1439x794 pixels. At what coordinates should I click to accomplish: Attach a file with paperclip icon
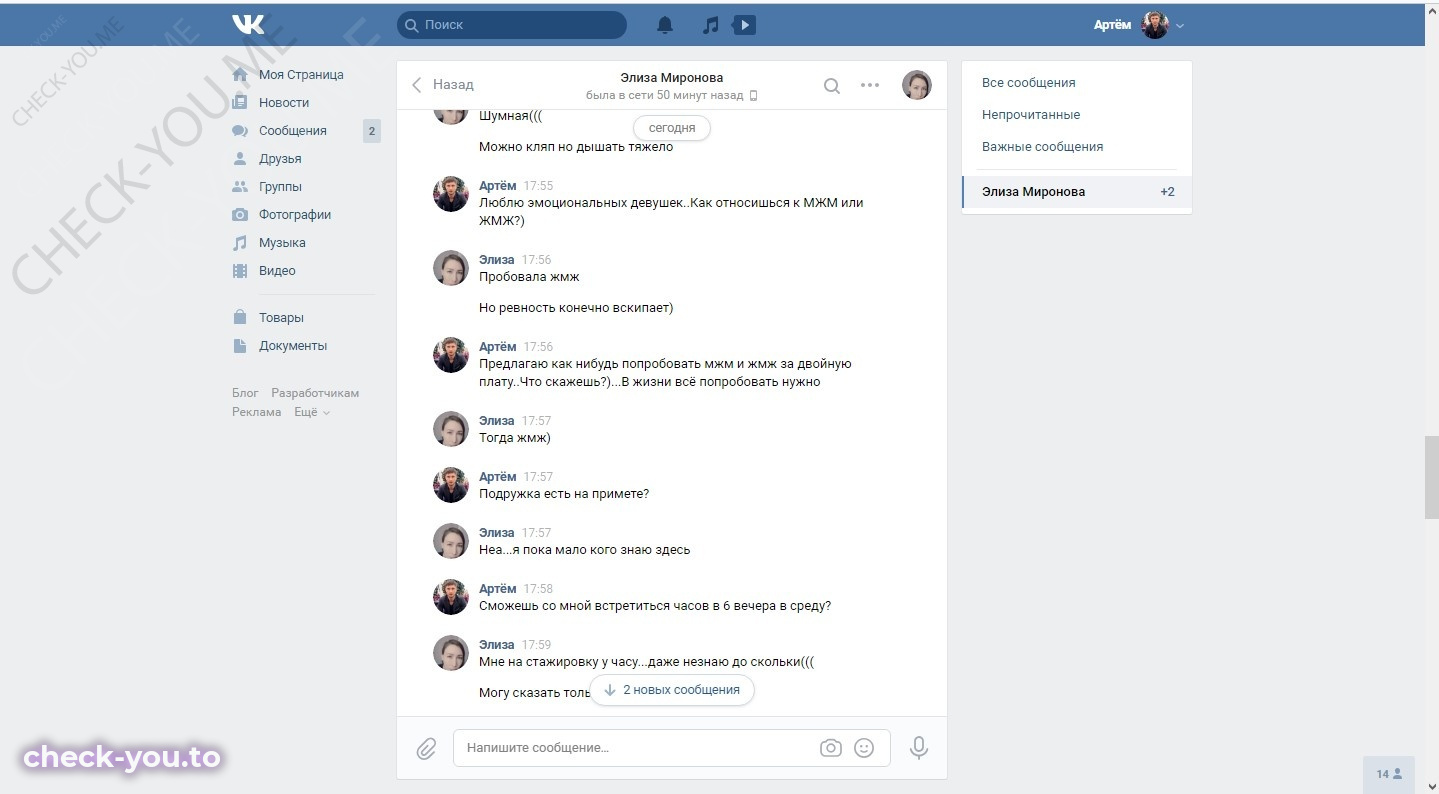pos(427,748)
